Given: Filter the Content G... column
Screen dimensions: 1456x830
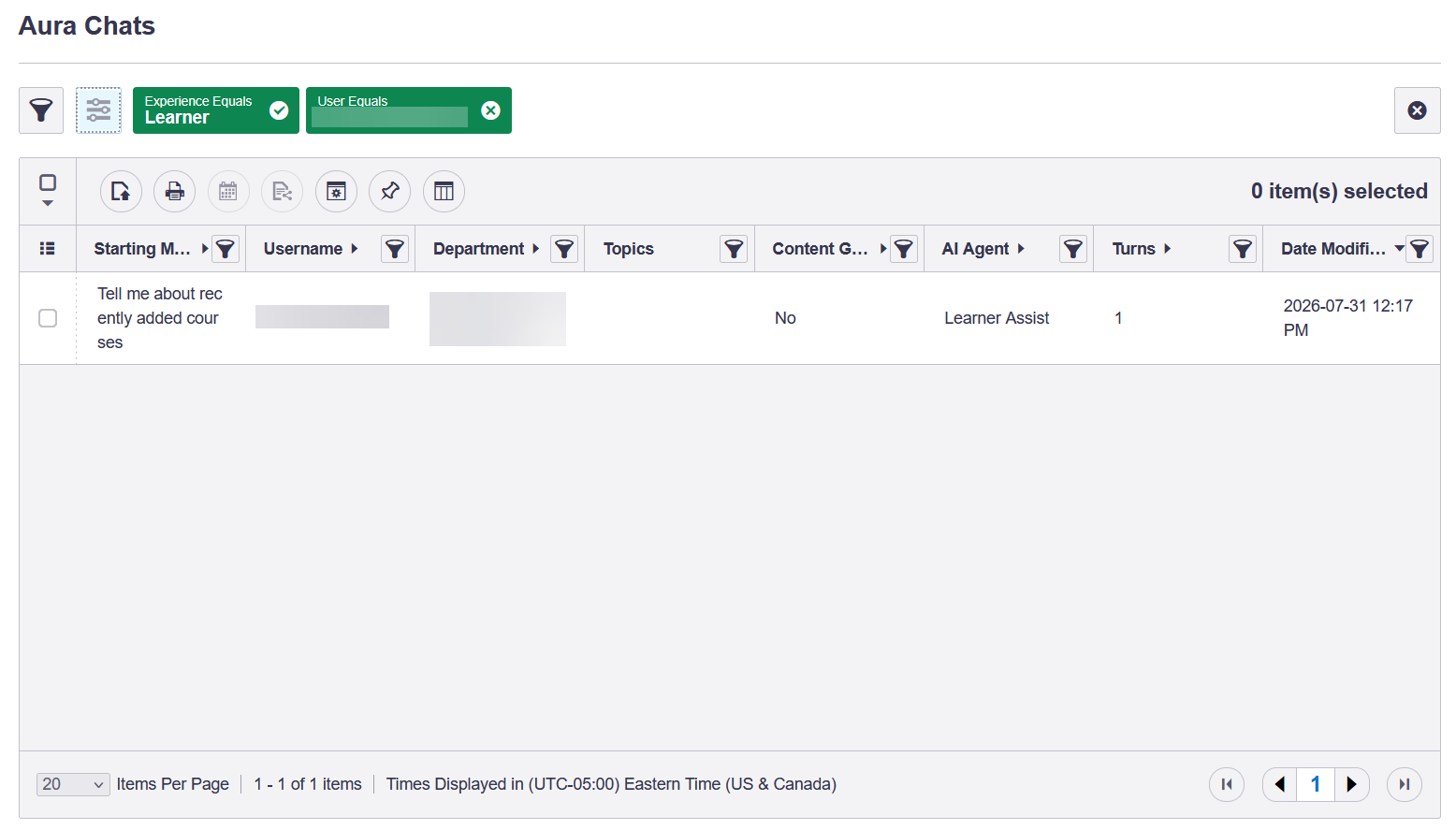Looking at the screenshot, I should pos(903,249).
